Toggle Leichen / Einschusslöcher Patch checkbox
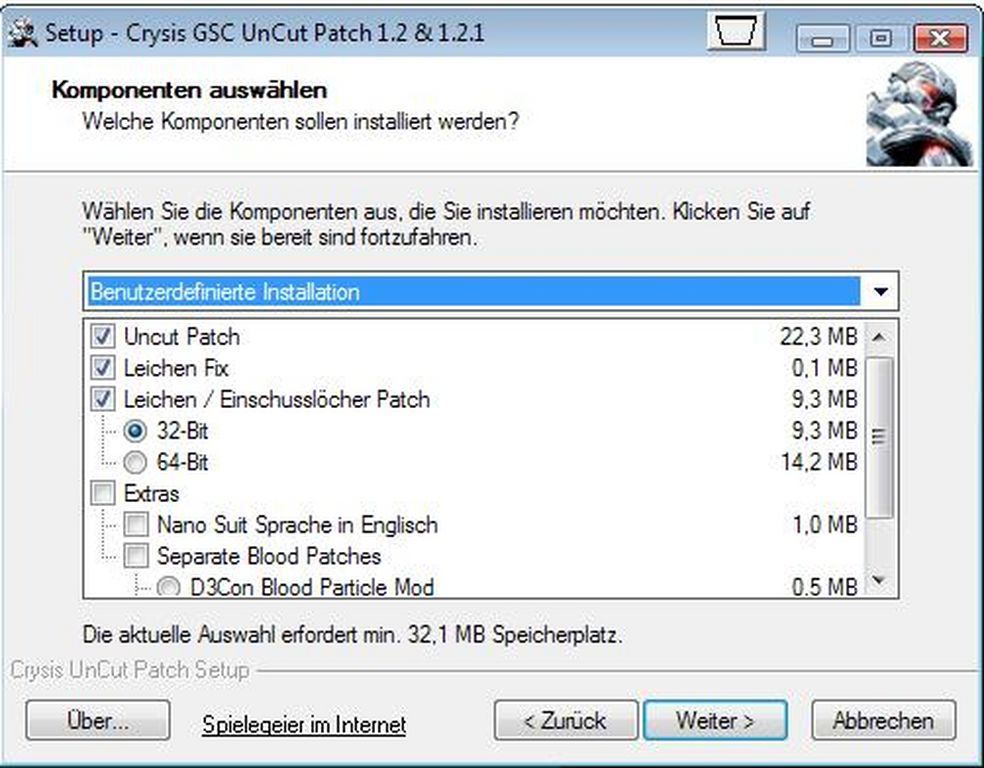Image resolution: width=984 pixels, height=768 pixels. tap(103, 399)
